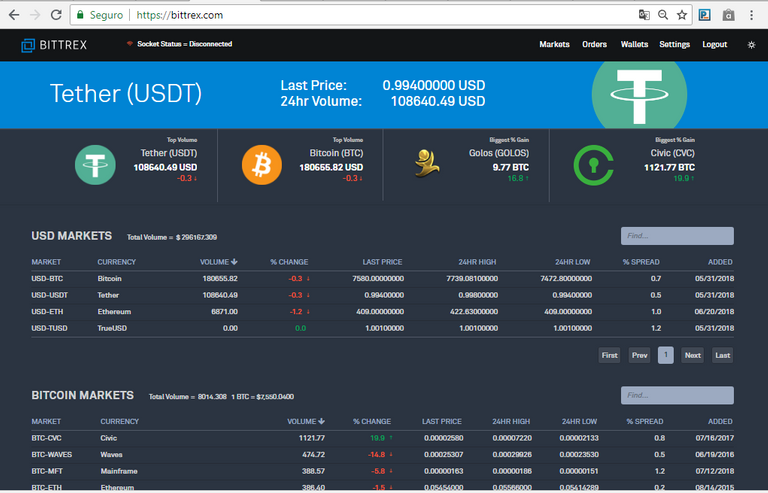The width and height of the screenshot is (768, 493).
Task: Bookmark this page with the star
Action: coord(681,15)
